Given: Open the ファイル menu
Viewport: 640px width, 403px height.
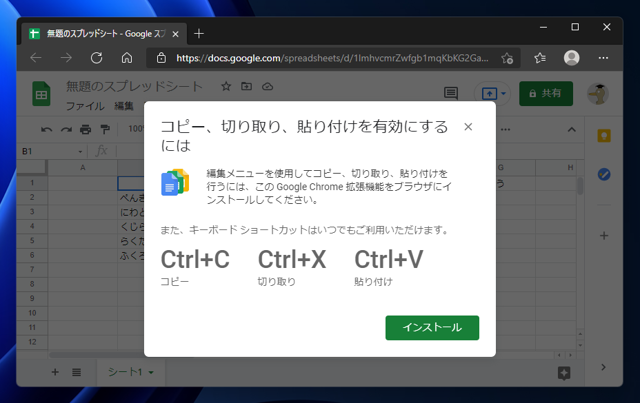Looking at the screenshot, I should pyautogui.click(x=85, y=106).
